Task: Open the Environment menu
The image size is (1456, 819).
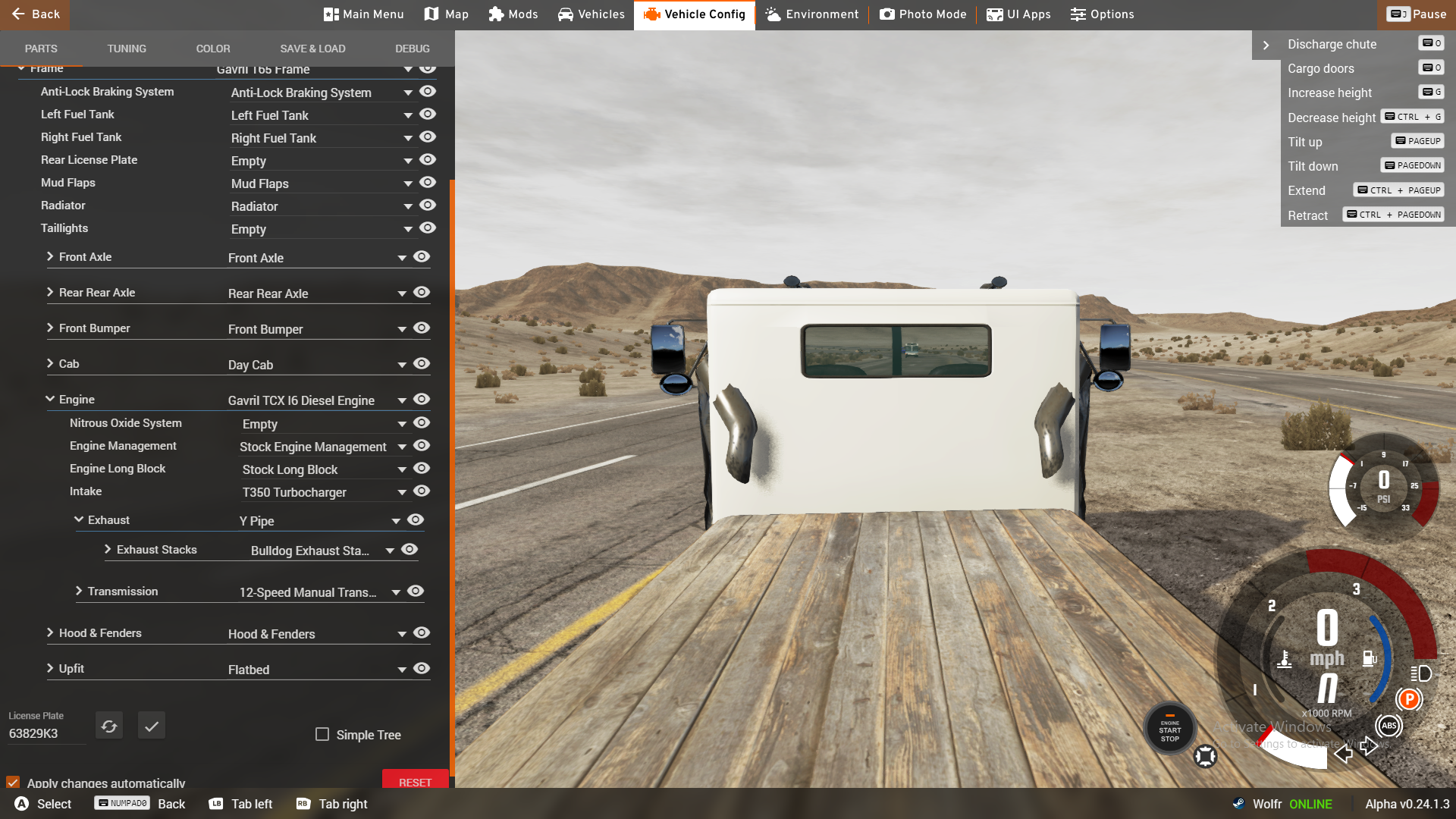Action: 811,14
